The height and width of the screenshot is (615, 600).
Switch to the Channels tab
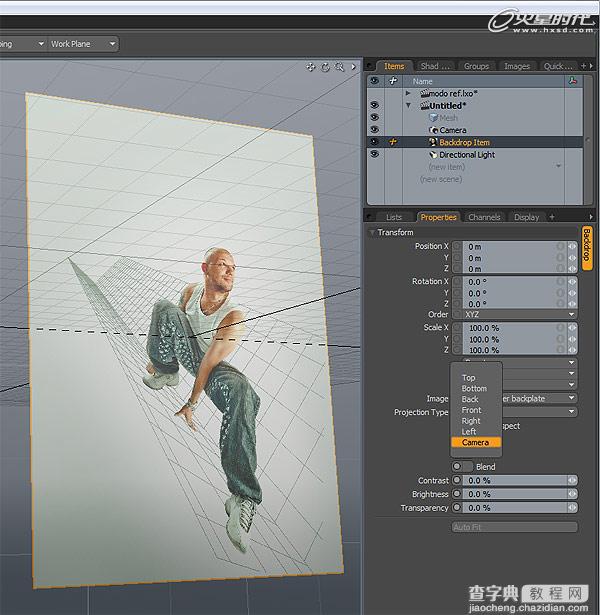484,217
